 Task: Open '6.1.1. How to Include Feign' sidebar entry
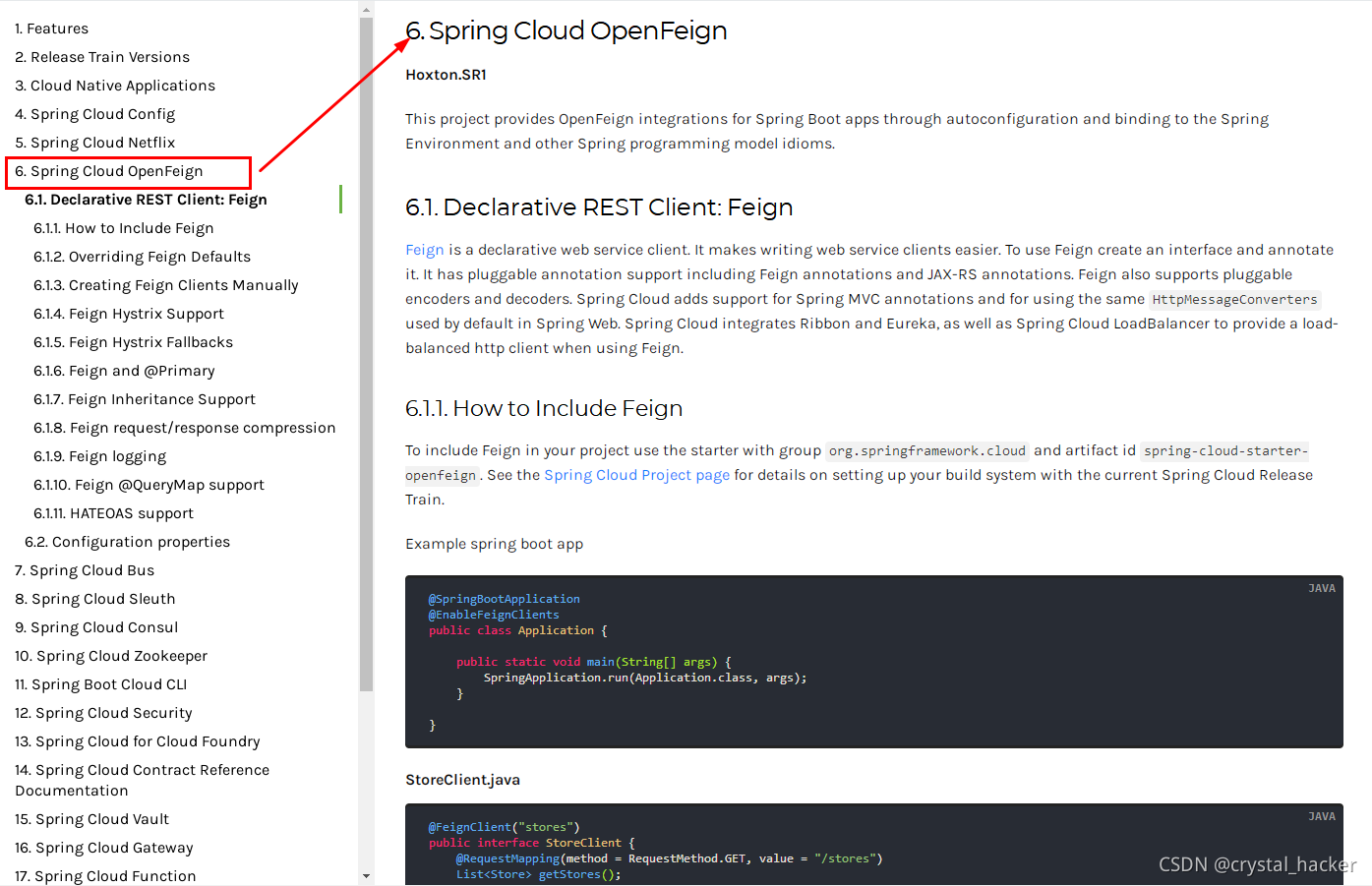pos(124,228)
